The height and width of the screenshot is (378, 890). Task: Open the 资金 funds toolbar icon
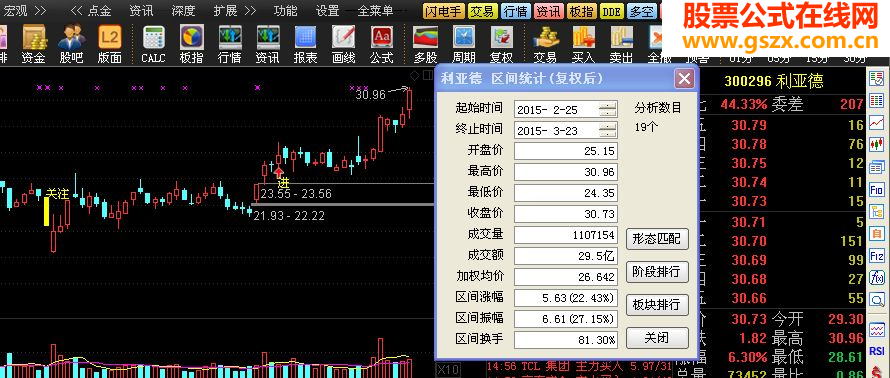click(x=33, y=44)
